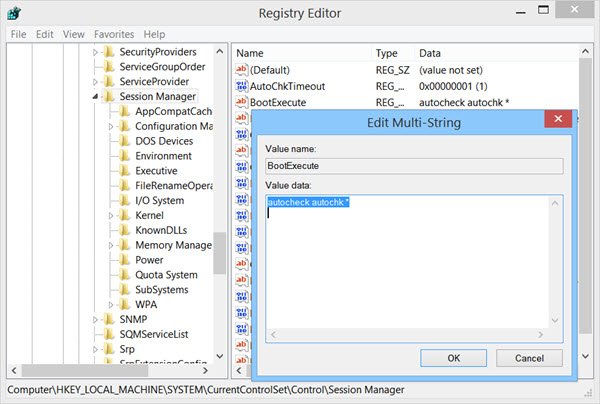Expand the ServiceProvider key
600x404 pixels.
(x=95, y=82)
